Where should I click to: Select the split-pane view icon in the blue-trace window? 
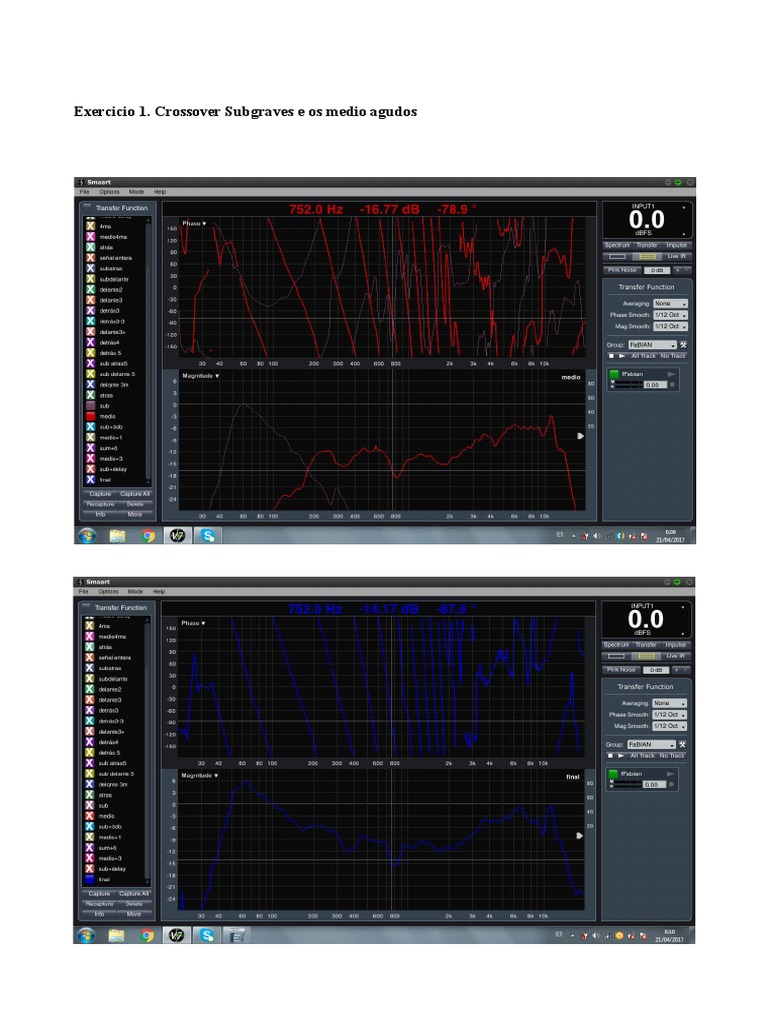[x=648, y=657]
